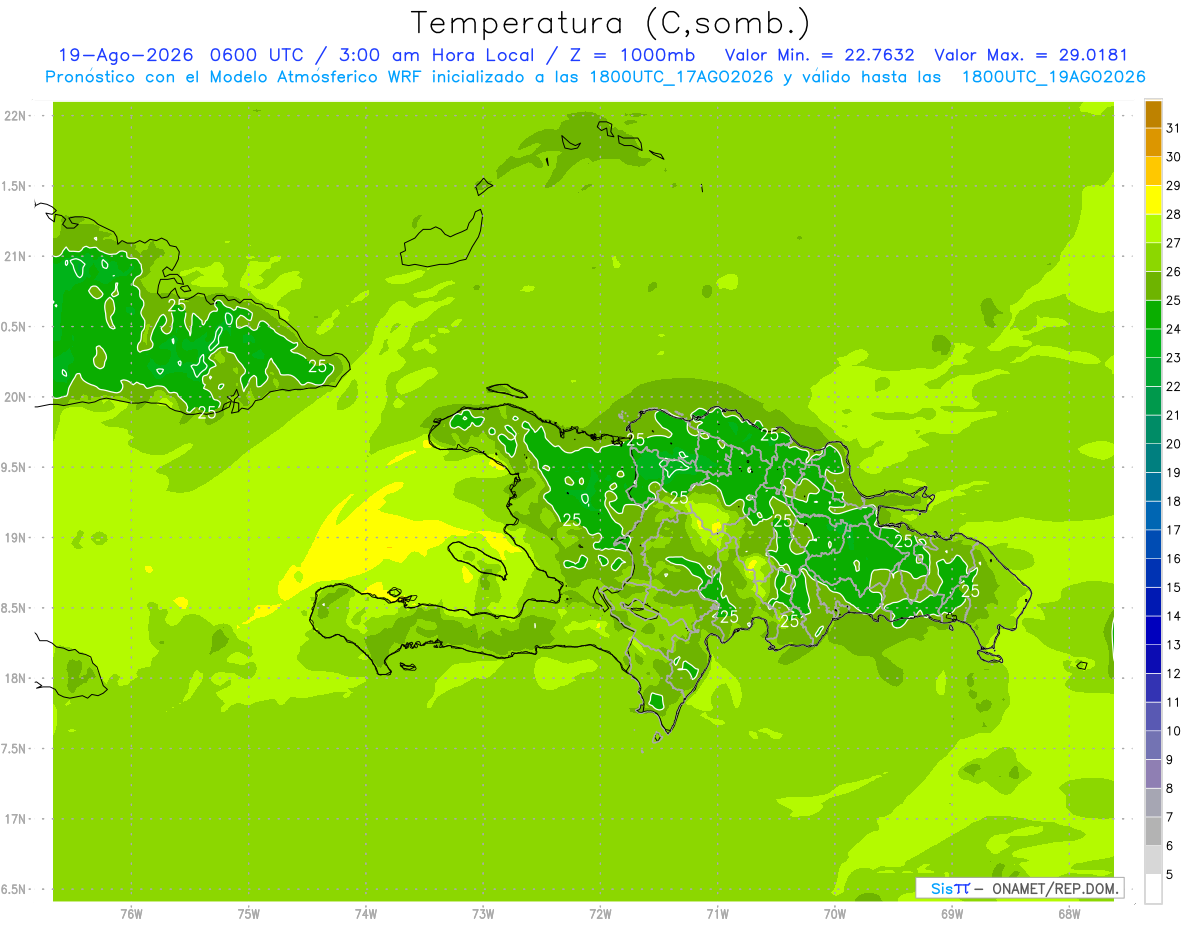Click the '22N' latitude label
This screenshot has height=927, width=1200.
point(14,116)
